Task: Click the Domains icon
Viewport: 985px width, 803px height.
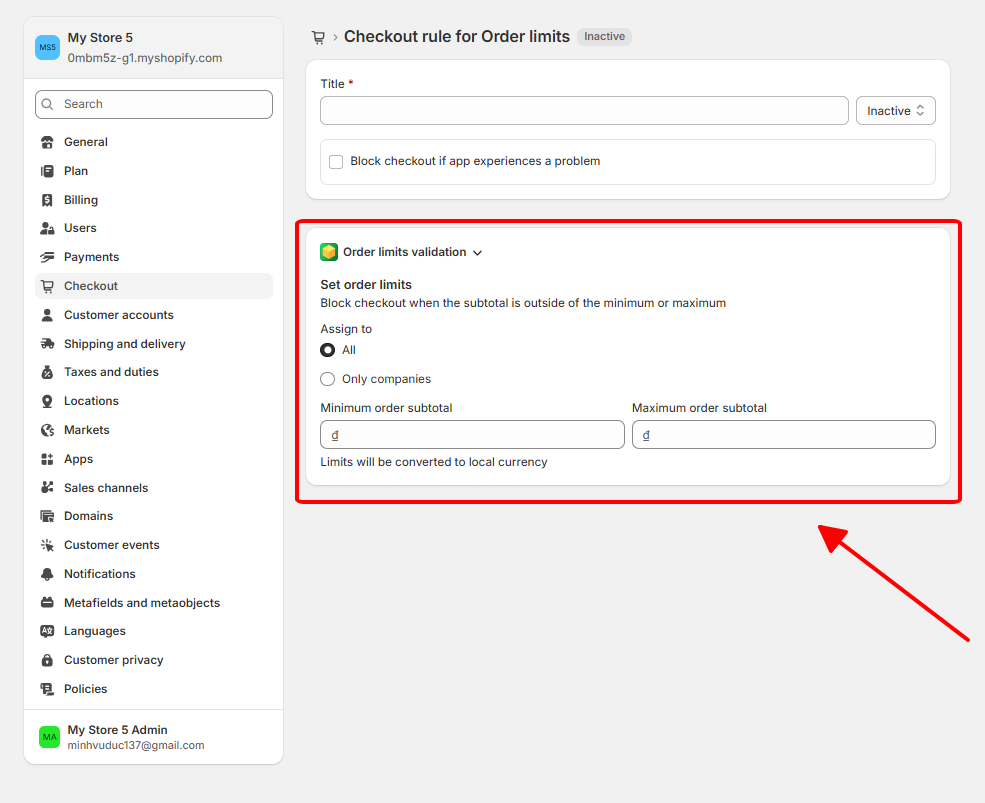Action: pos(47,516)
